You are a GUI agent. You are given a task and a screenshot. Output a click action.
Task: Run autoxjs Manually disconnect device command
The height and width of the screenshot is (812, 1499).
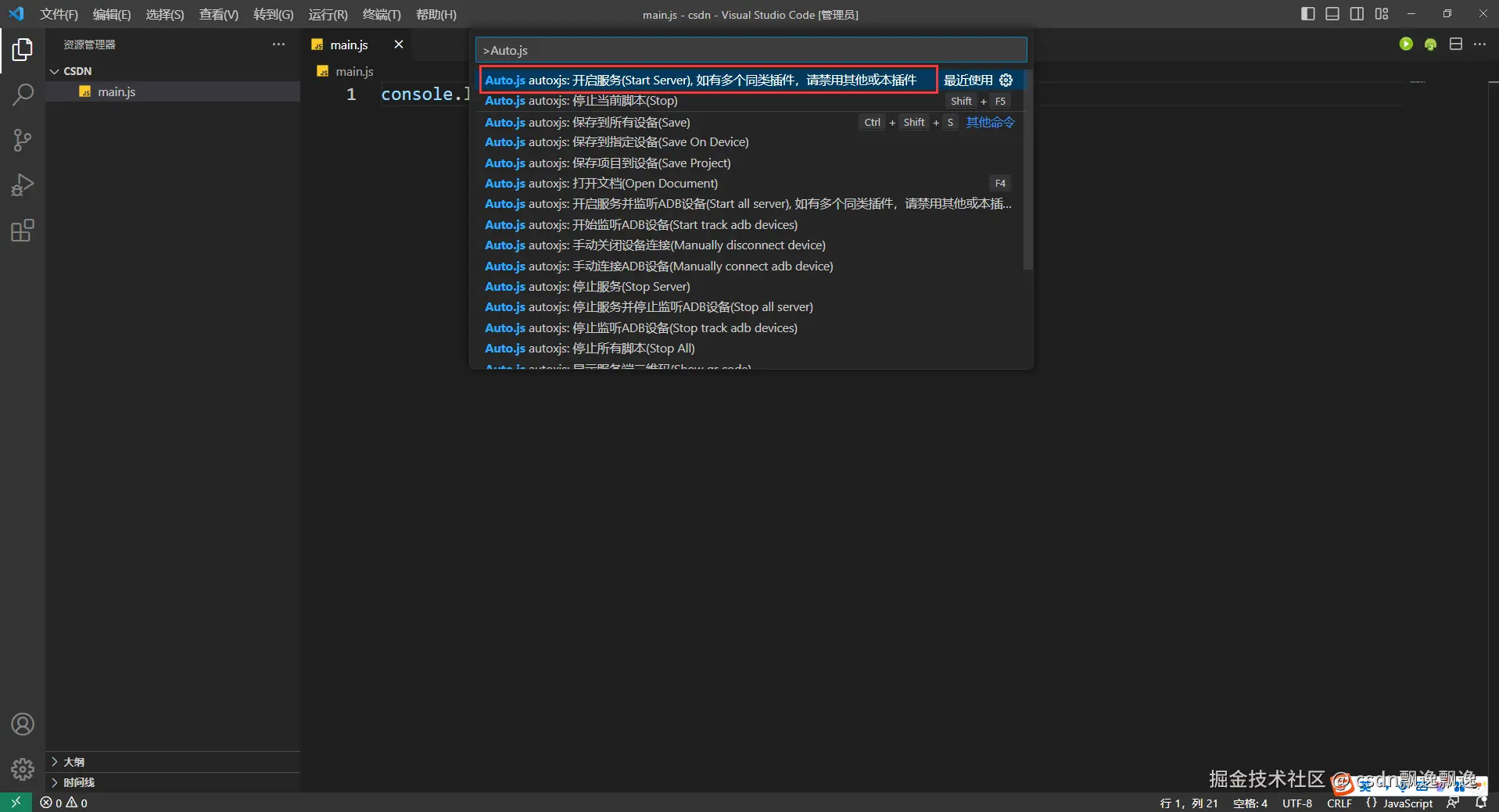pos(749,245)
